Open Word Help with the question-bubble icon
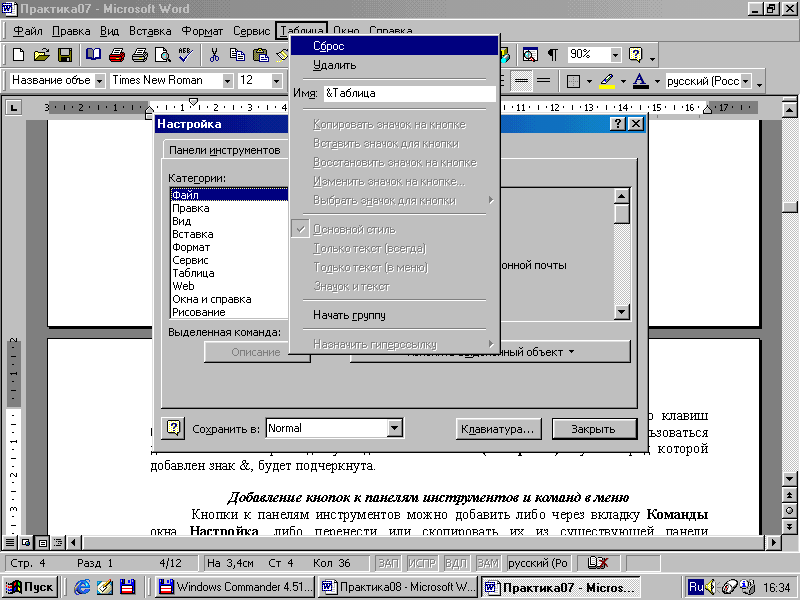Screen dimensions: 800x600 636,55
